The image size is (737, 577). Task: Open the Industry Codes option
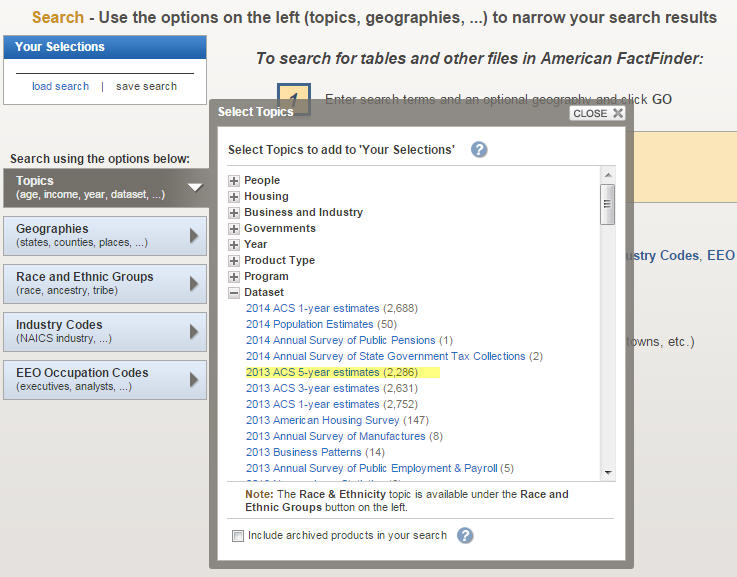pyautogui.click(x=105, y=332)
